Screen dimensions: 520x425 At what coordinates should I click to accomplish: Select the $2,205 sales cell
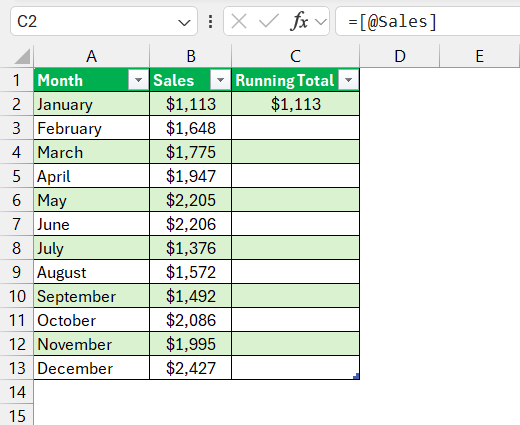[191, 200]
